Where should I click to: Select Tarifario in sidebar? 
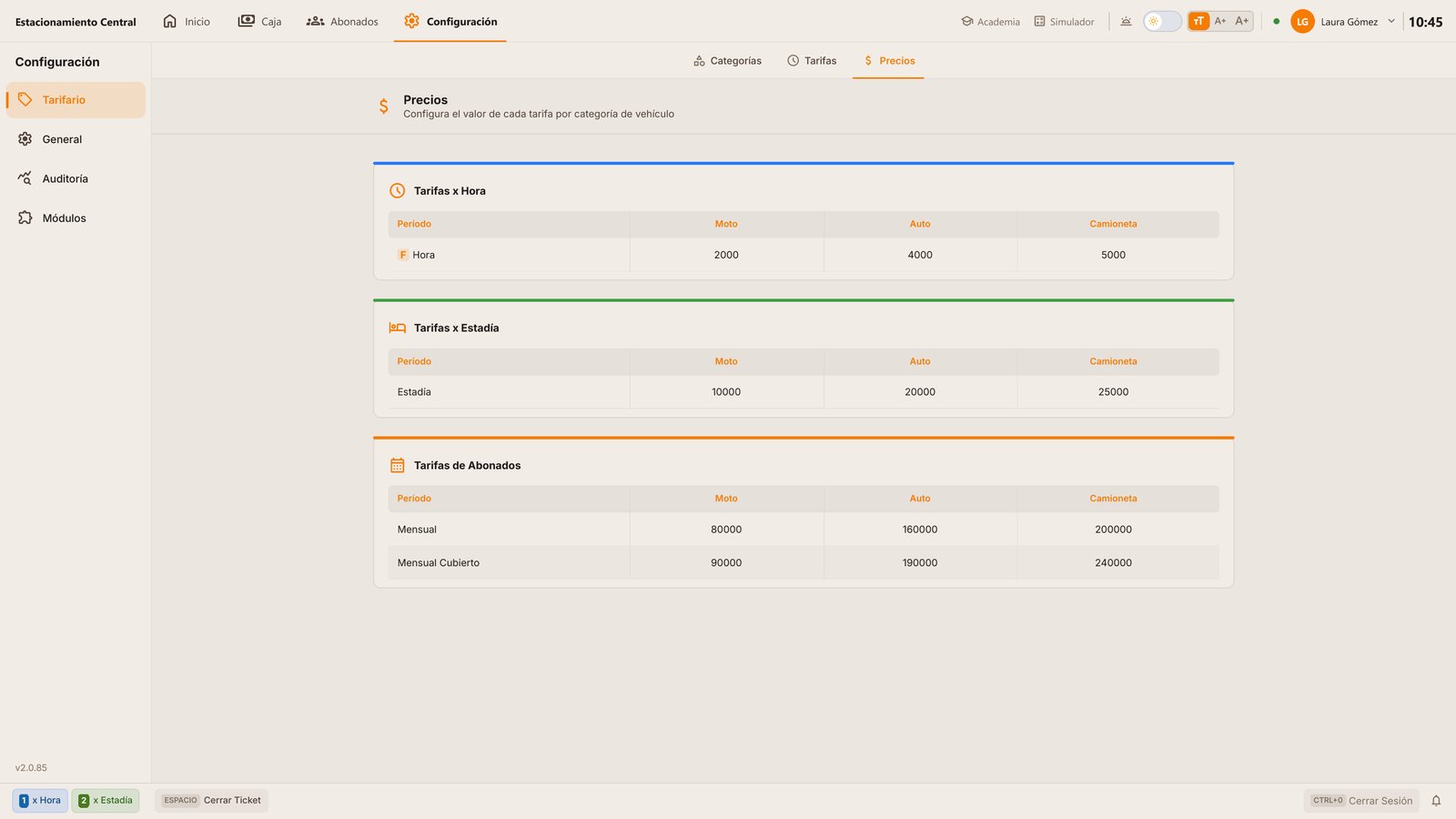(76, 100)
